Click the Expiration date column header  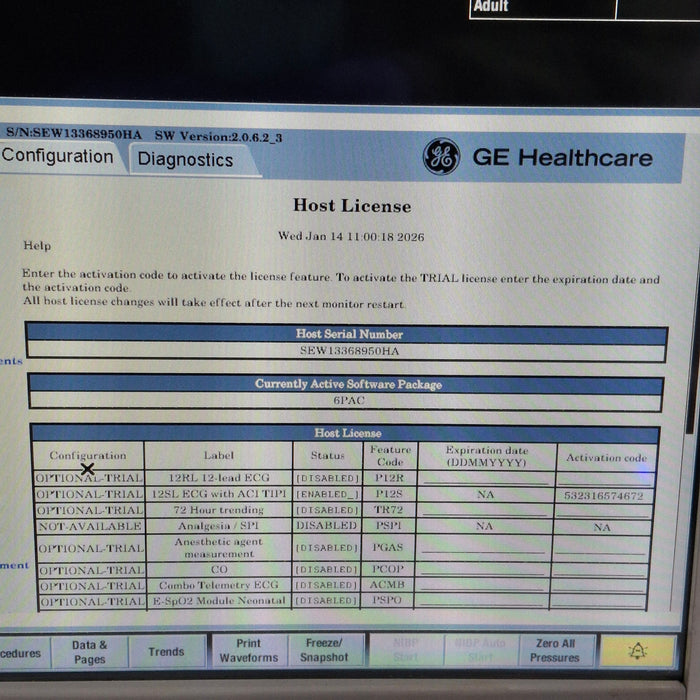pyautogui.click(x=487, y=456)
